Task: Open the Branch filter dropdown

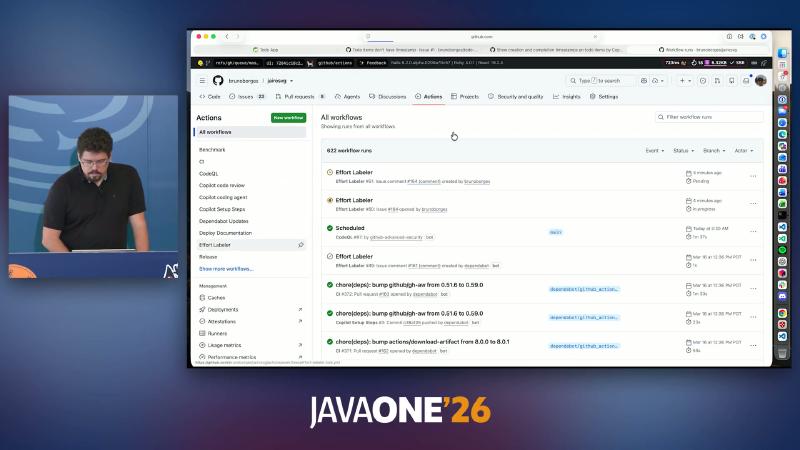Action: pos(714,151)
